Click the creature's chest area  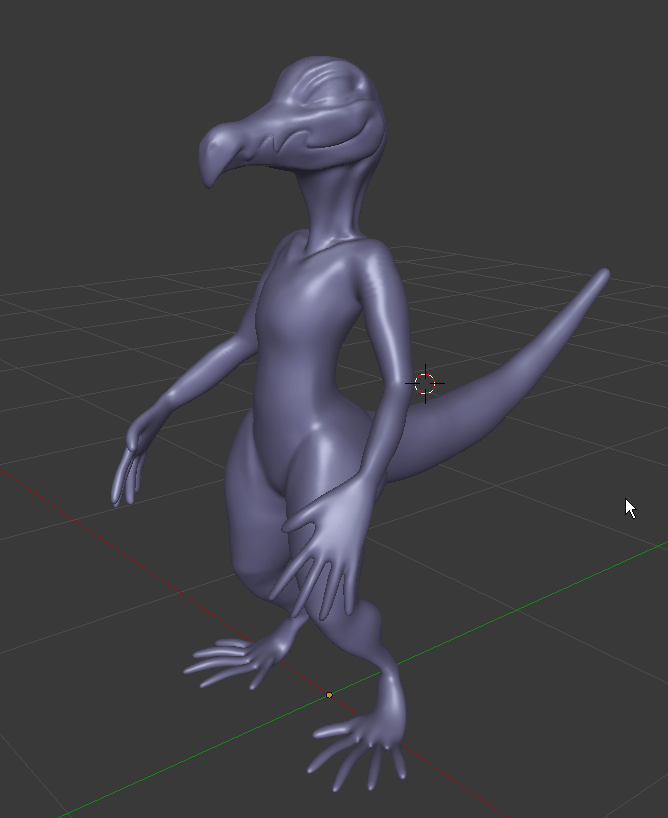[308, 297]
